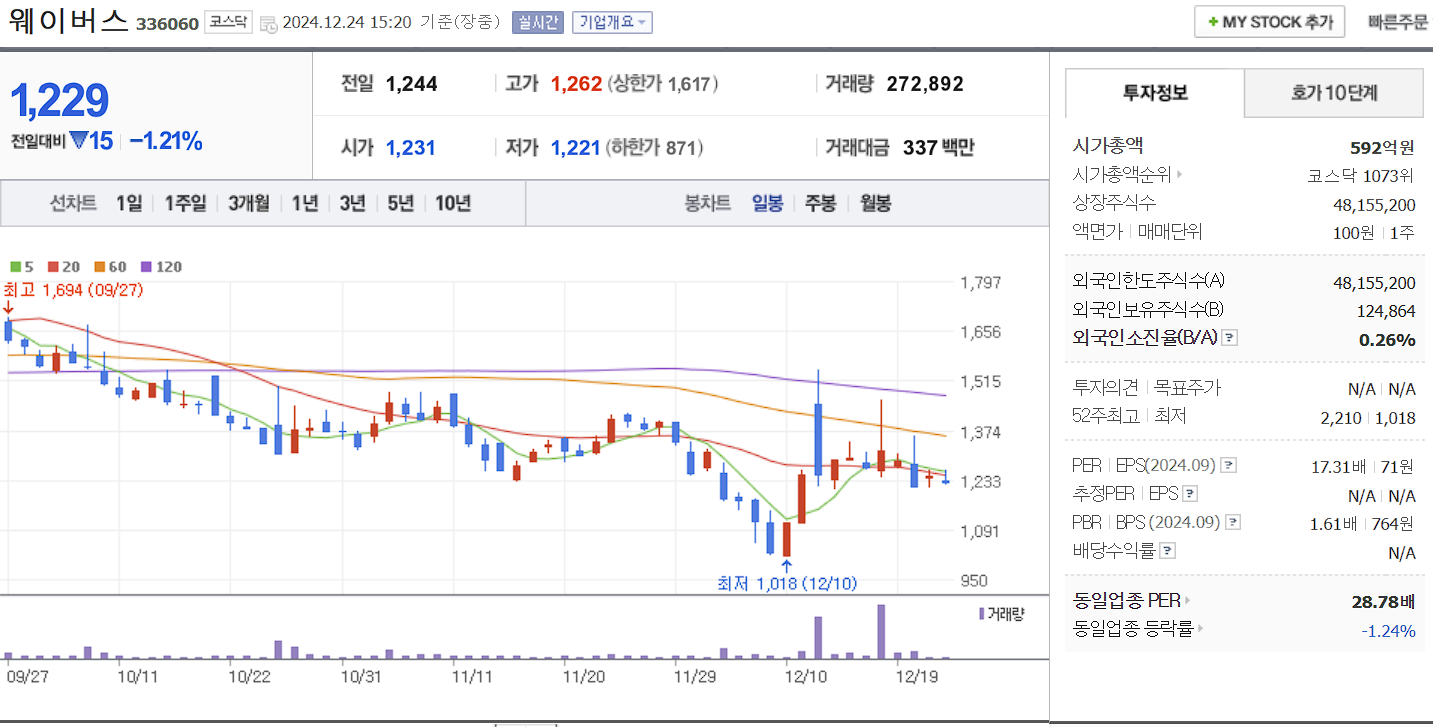Click the 거래대금 value 337 백만
The height and width of the screenshot is (727, 1433).
tap(938, 148)
